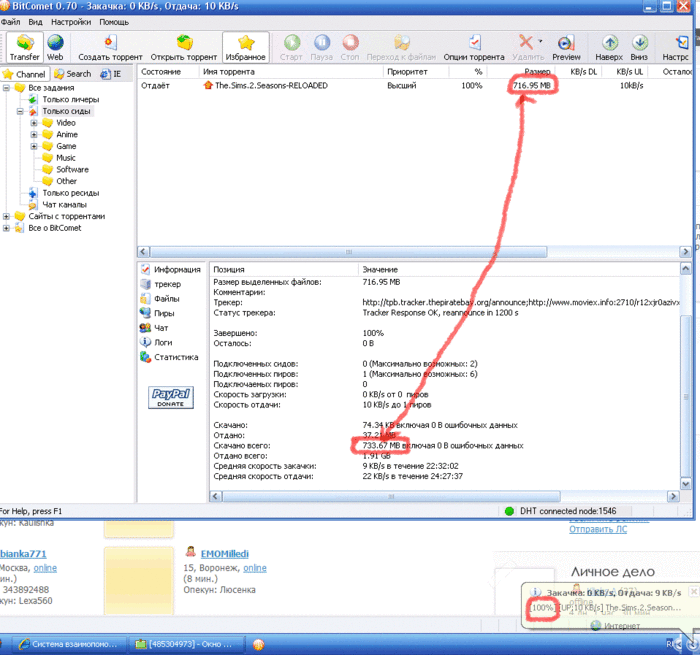
Task: Open the Чат details panel item
Action: pyautogui.click(x=161, y=328)
